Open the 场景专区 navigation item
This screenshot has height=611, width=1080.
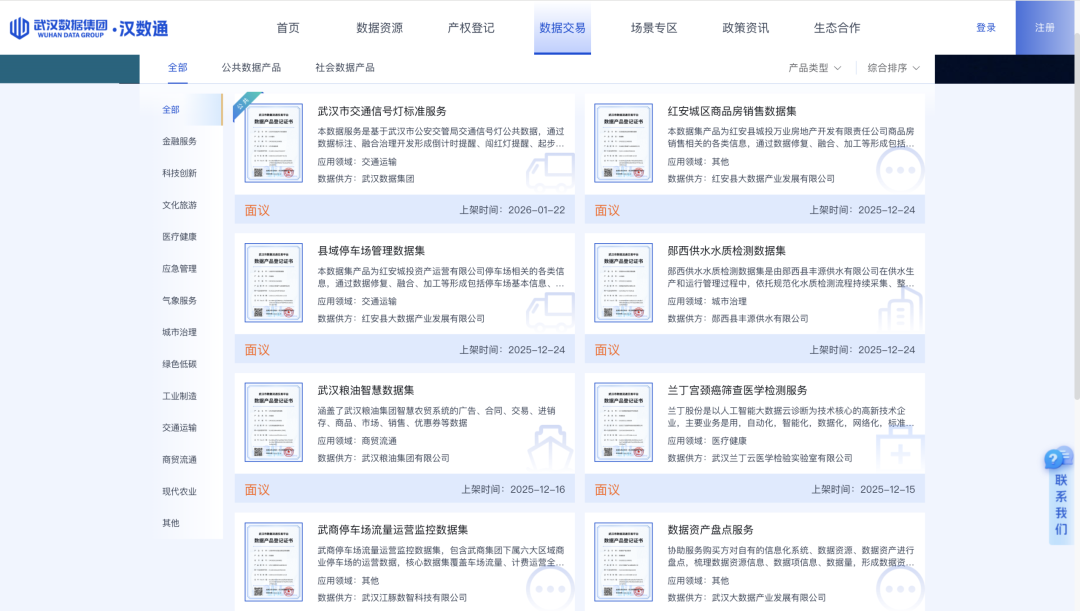coord(654,28)
